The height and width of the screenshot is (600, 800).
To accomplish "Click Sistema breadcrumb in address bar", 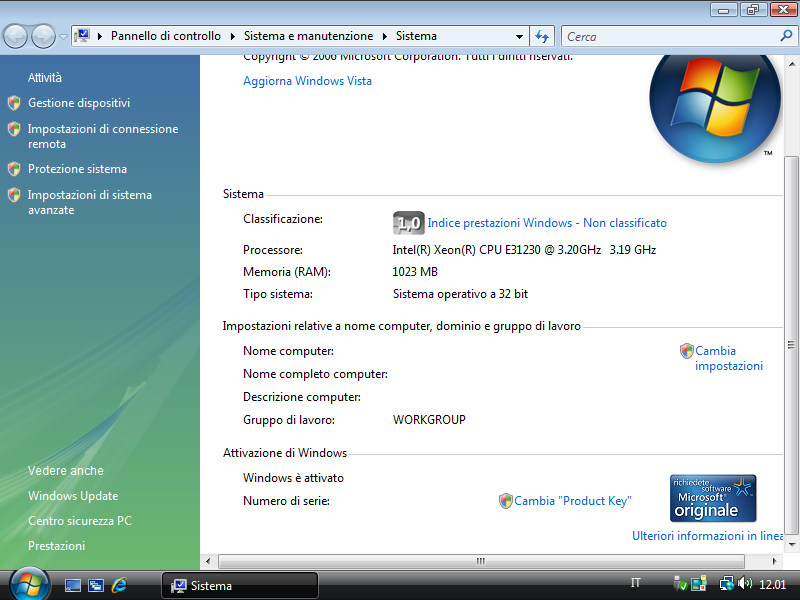I will pos(416,36).
